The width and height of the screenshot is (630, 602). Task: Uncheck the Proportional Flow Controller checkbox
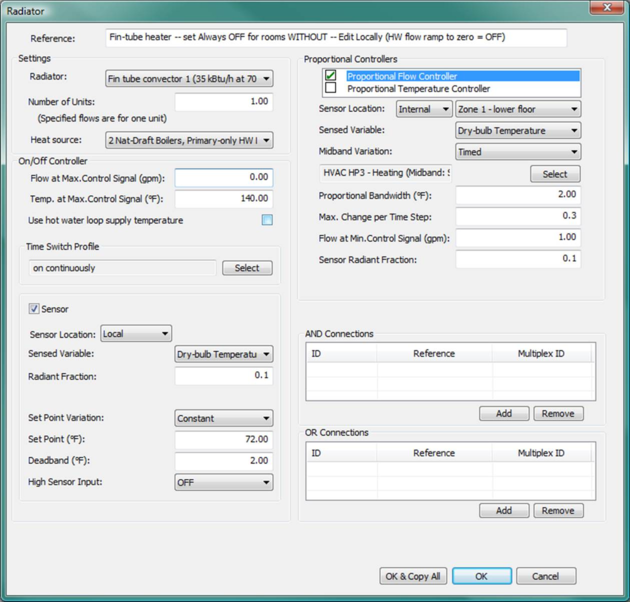[331, 75]
